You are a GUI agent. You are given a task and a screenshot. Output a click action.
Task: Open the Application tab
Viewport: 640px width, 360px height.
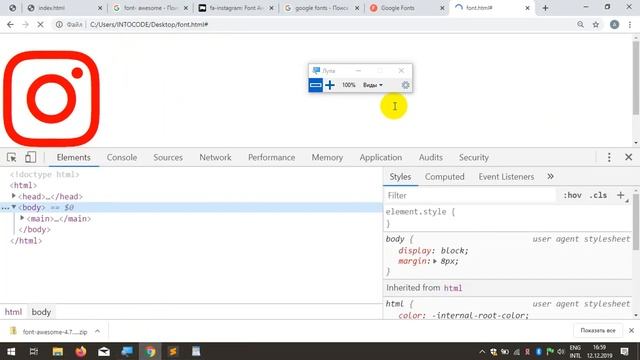[380, 158]
